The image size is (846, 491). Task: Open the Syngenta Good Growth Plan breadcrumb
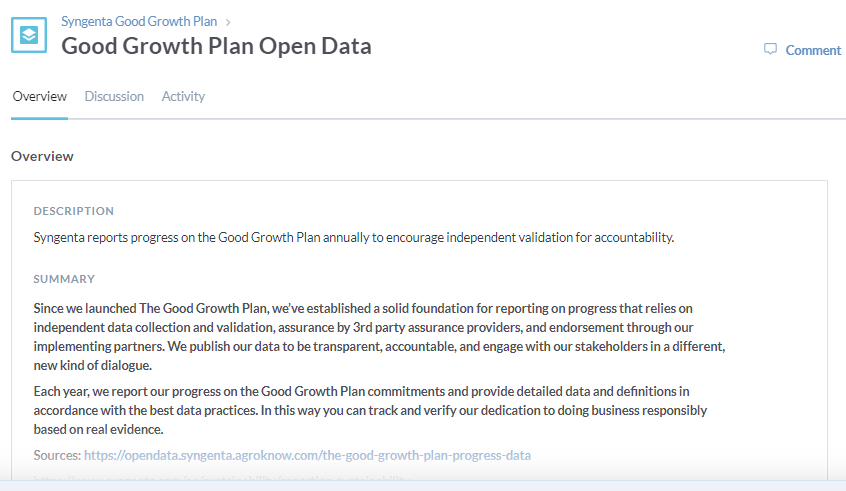(x=139, y=22)
